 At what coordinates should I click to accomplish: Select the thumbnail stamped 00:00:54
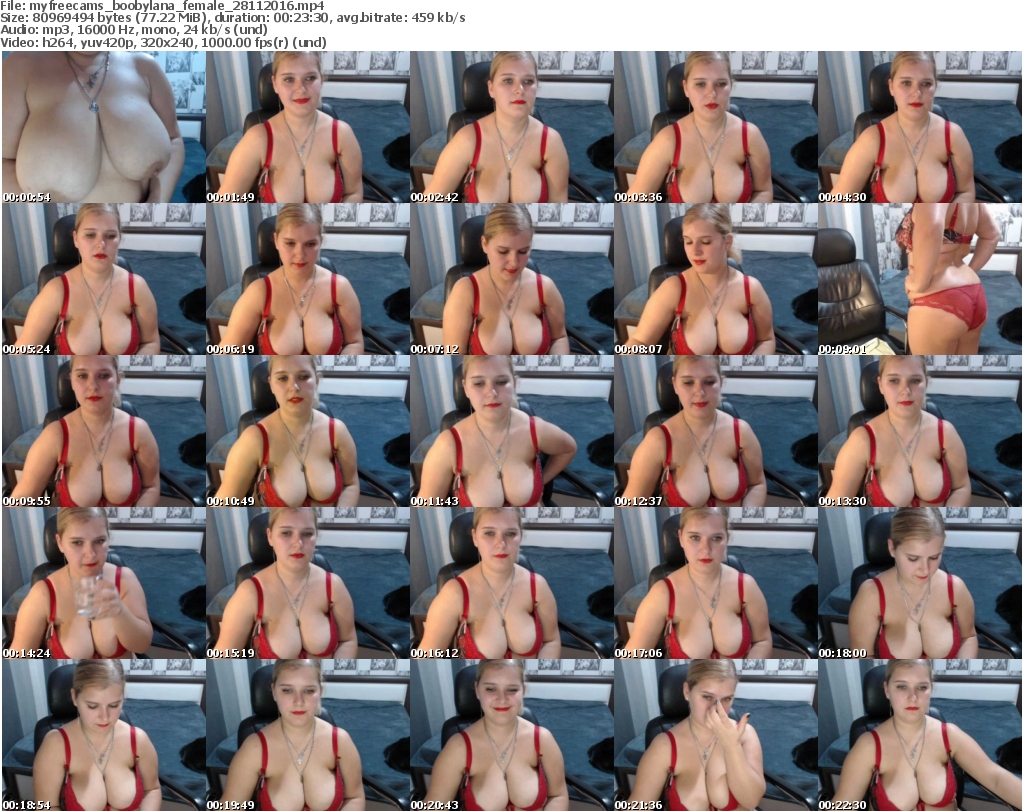pyautogui.click(x=104, y=127)
